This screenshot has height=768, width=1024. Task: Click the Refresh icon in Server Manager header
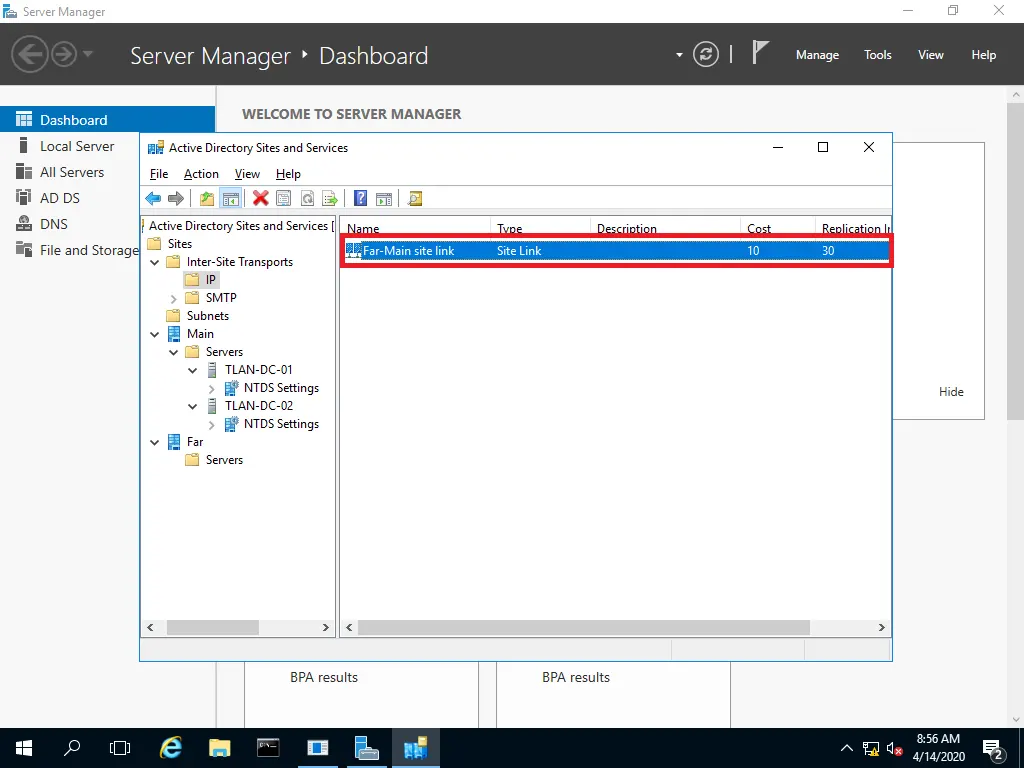[x=706, y=54]
